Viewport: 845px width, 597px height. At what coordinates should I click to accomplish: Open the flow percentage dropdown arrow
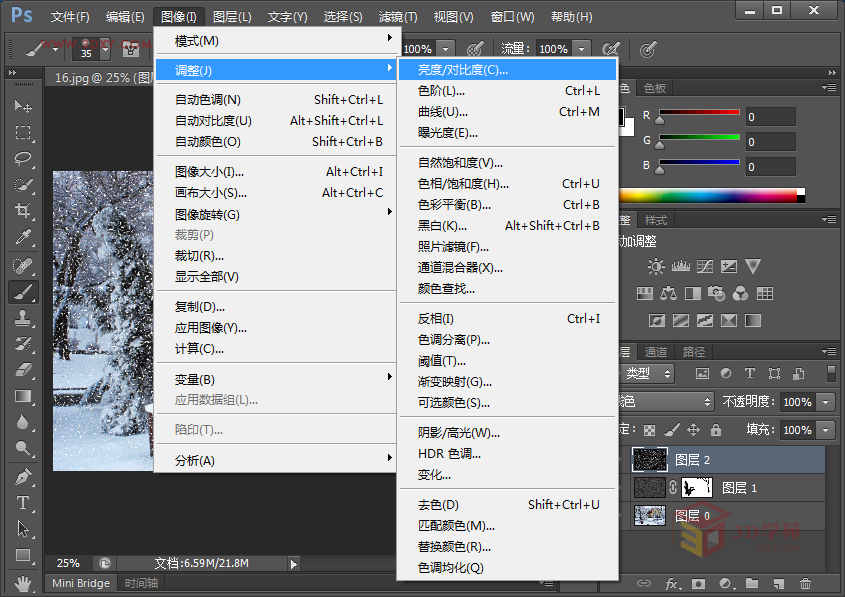581,48
